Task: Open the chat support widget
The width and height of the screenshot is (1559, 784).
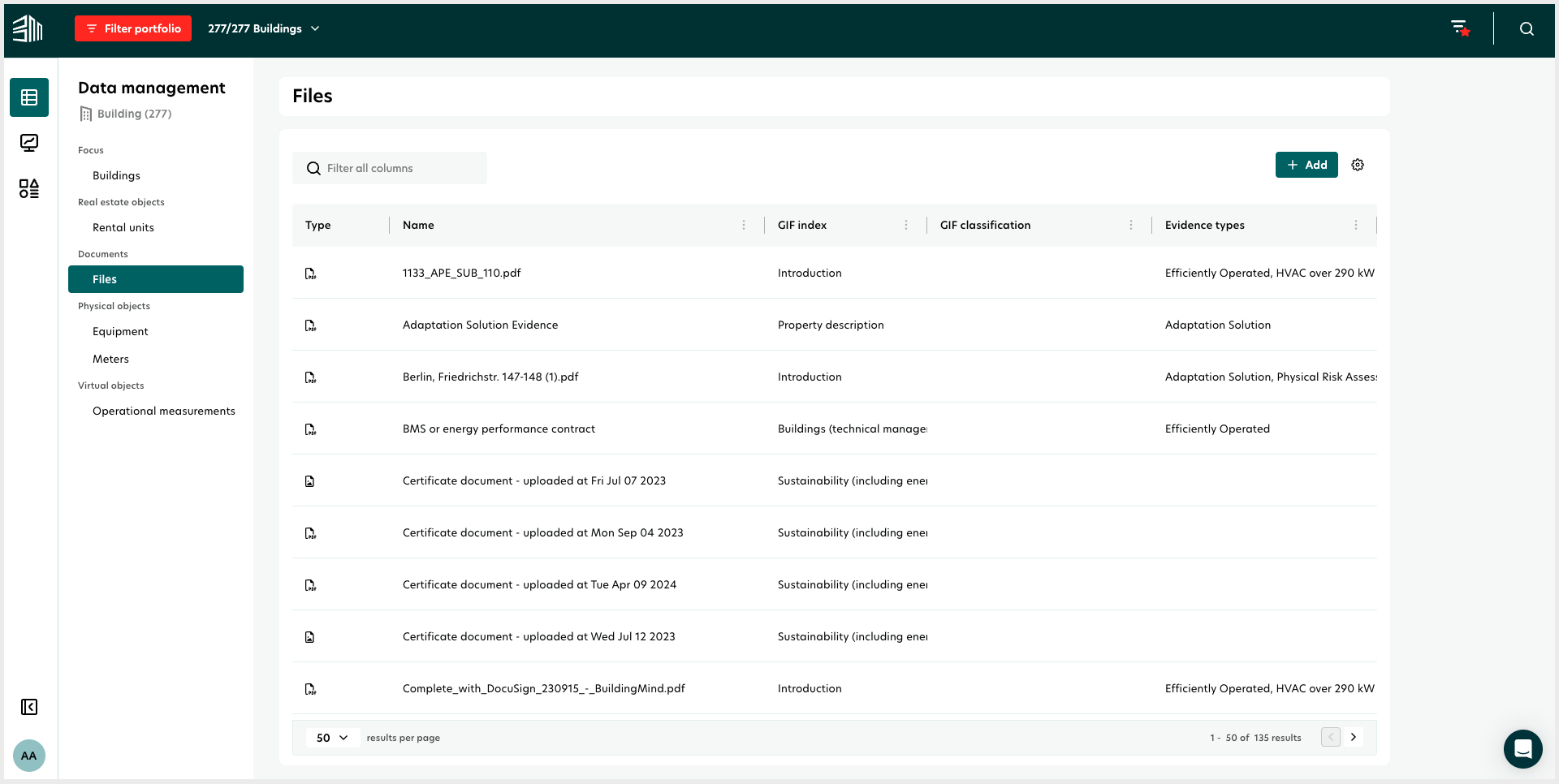Action: click(x=1523, y=749)
